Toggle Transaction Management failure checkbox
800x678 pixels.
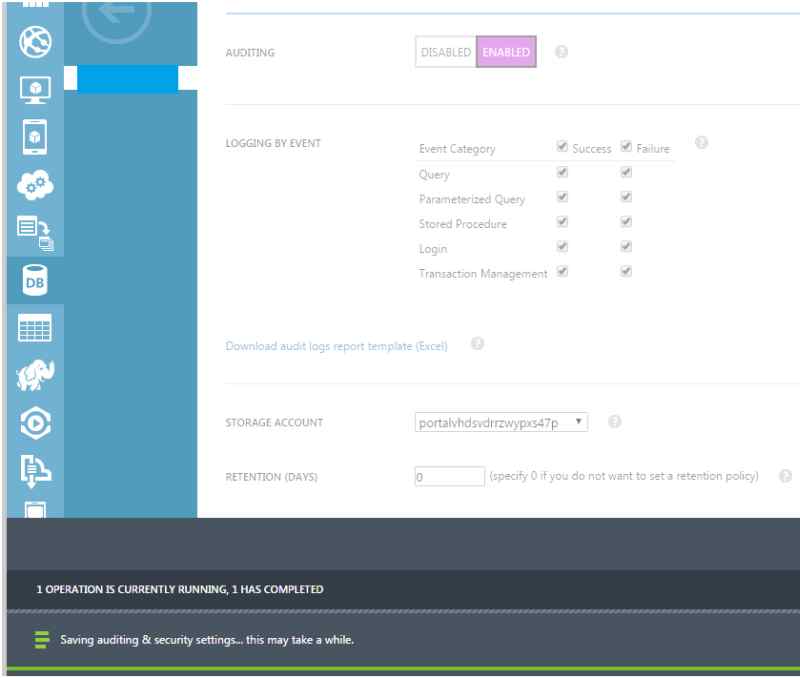(626, 271)
